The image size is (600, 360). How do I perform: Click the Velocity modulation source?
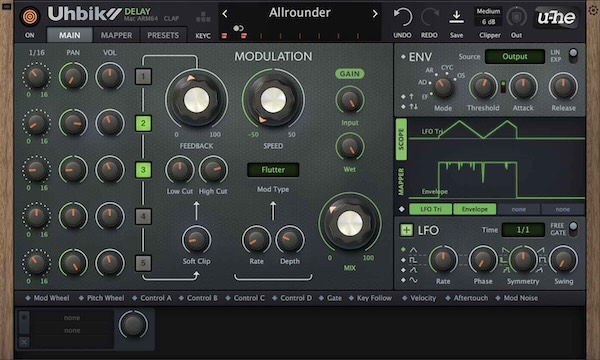tap(419, 298)
